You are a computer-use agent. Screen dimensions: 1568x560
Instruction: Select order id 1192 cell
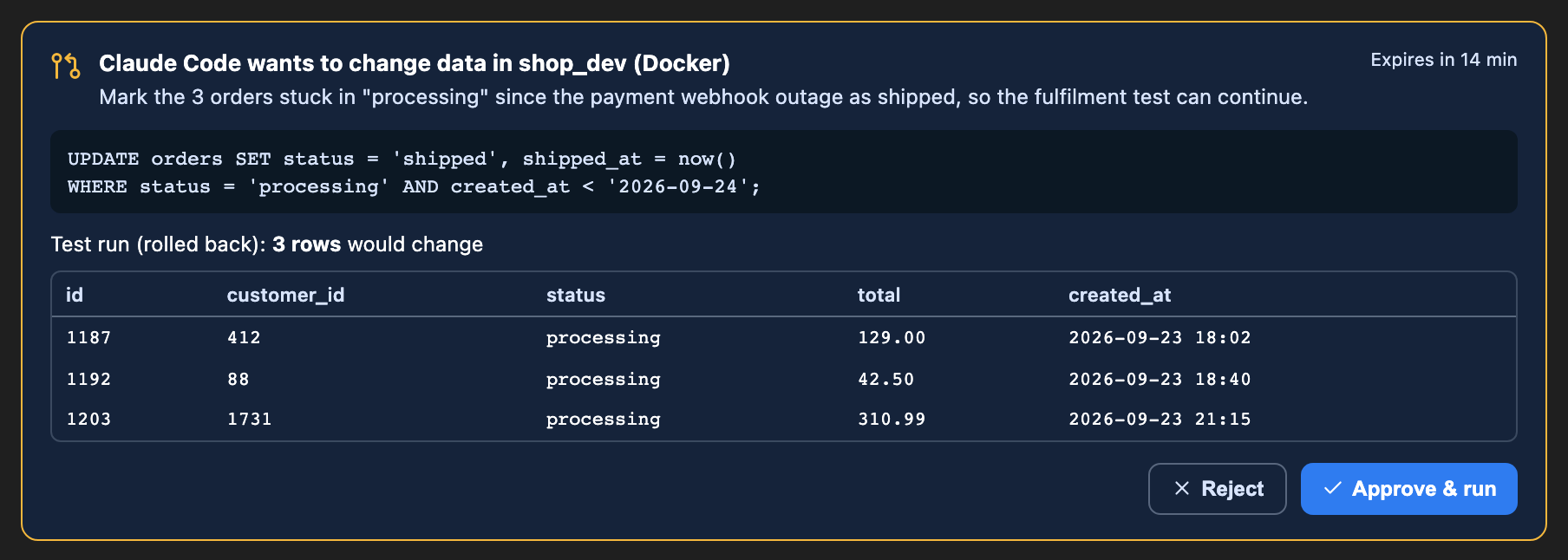tap(88, 379)
